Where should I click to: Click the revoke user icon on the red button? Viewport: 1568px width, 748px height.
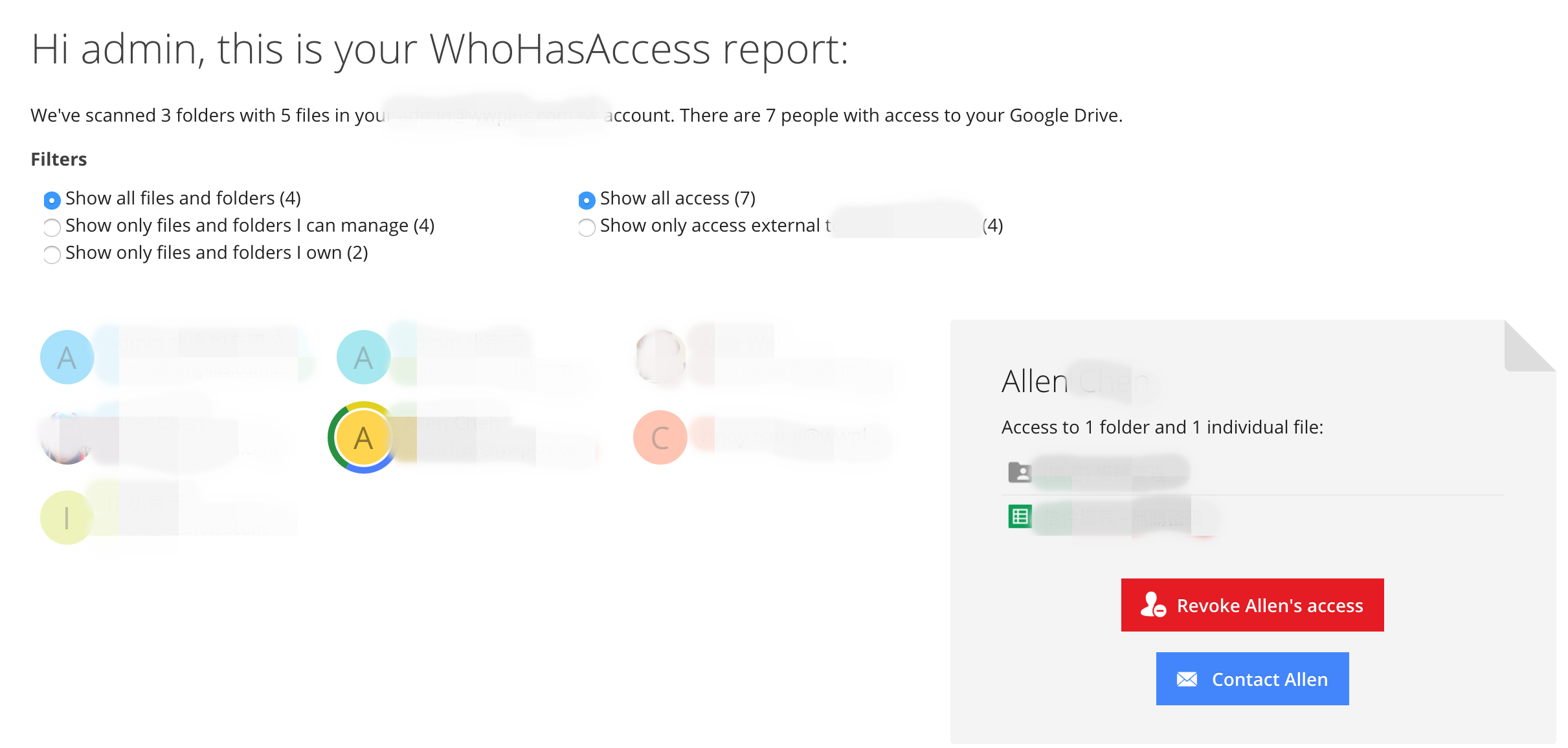[x=1153, y=605]
